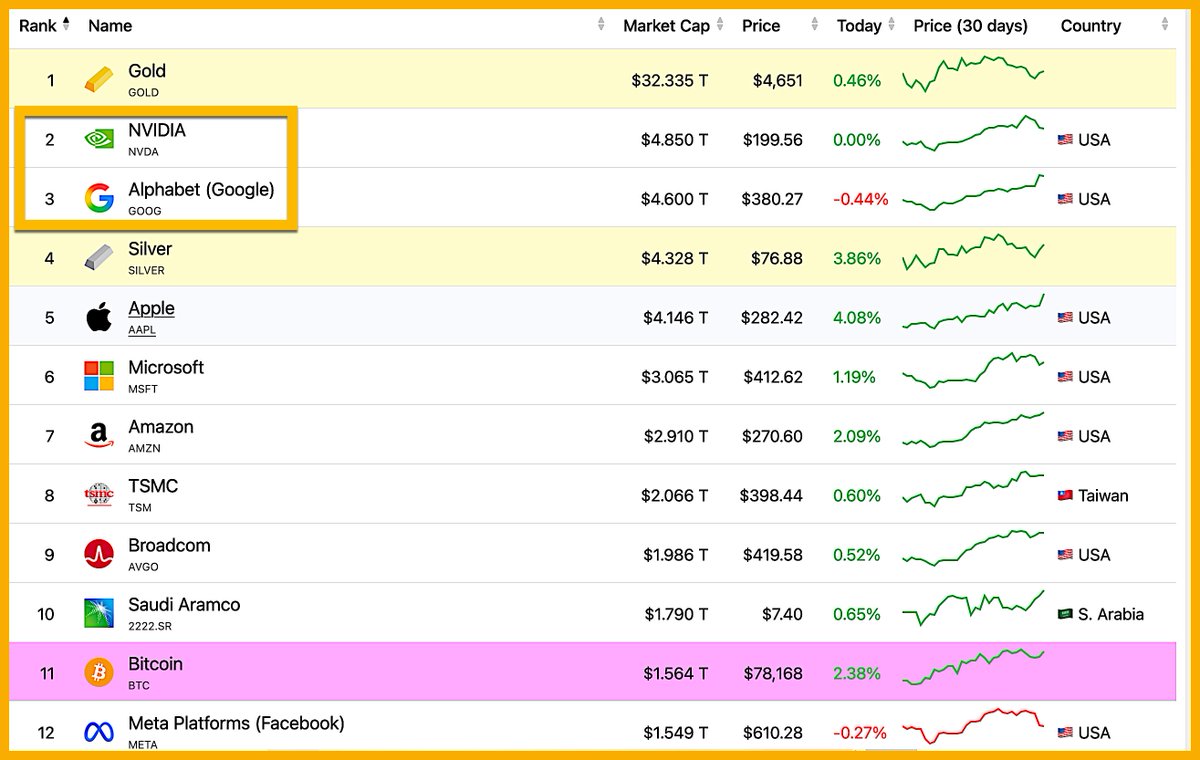Screen dimensions: 1200x760
Task: Click the Bitcoin orange coin icon
Action: tap(99, 672)
